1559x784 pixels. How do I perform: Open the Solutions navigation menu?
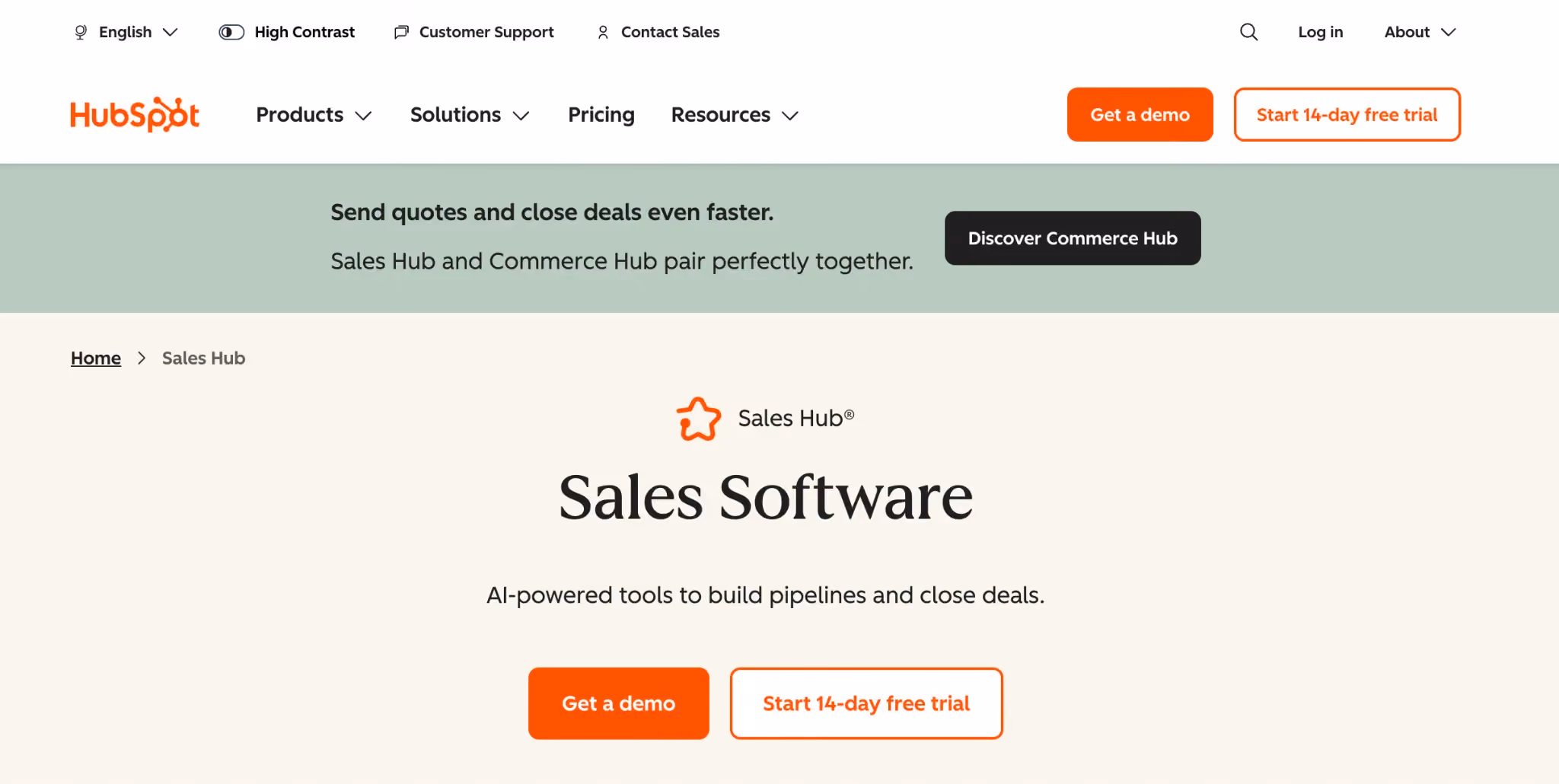tap(470, 115)
